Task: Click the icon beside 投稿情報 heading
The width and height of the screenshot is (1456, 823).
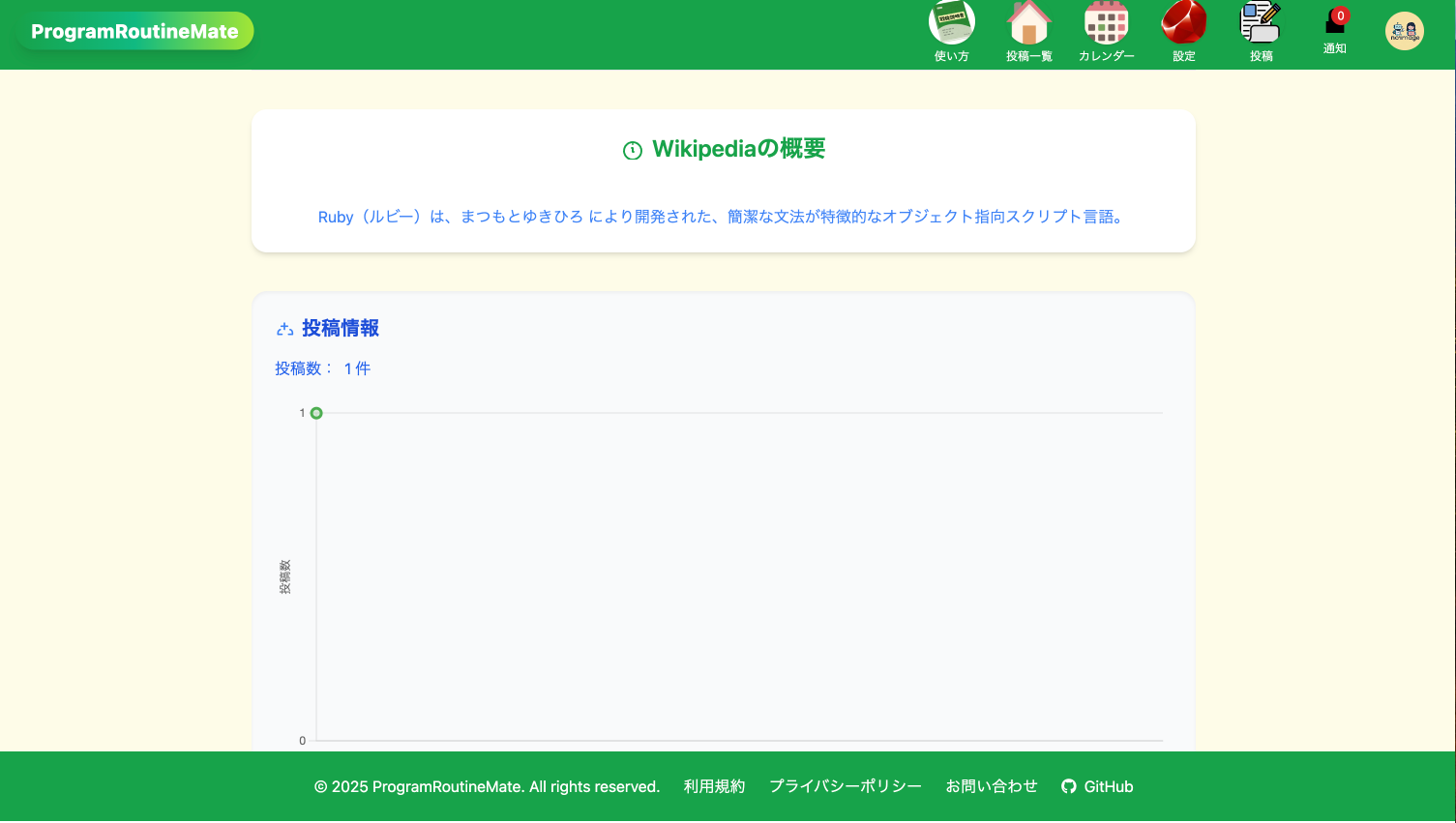Action: click(285, 329)
